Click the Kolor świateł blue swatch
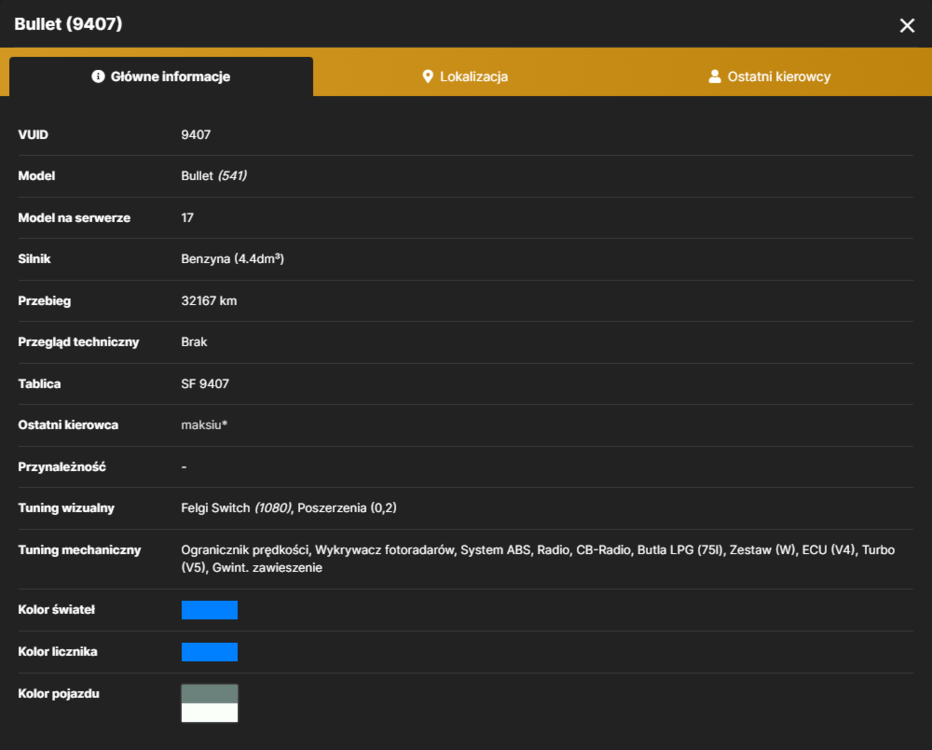Screen dimensions: 932x750 point(209,610)
